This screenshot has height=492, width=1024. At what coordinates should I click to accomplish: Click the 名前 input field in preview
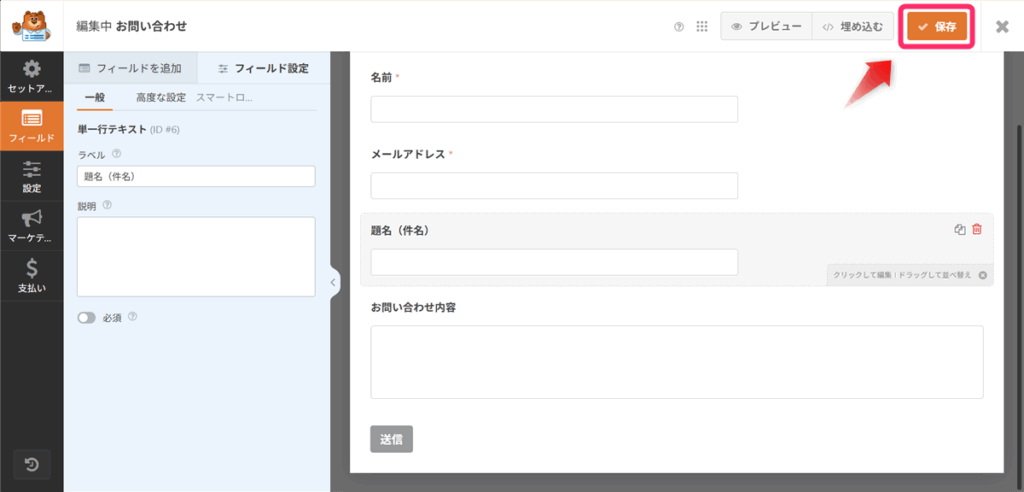[x=554, y=109]
